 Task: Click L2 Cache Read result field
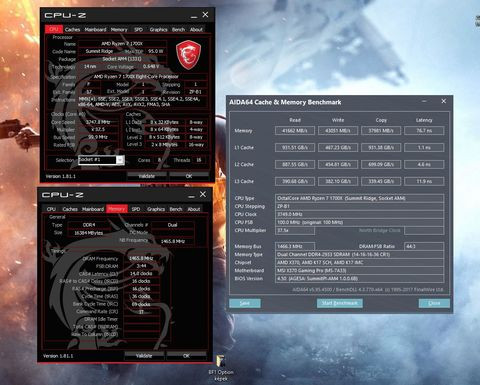pos(295,164)
